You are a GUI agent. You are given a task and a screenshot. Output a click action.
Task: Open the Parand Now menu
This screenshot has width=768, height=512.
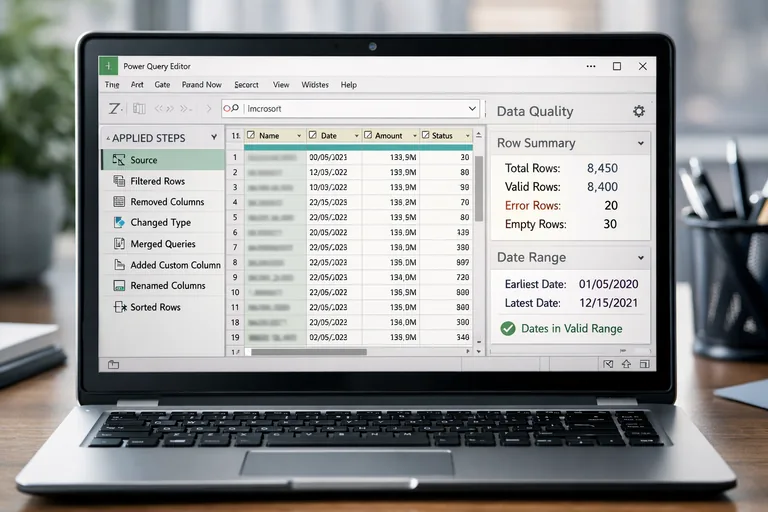[x=201, y=85]
